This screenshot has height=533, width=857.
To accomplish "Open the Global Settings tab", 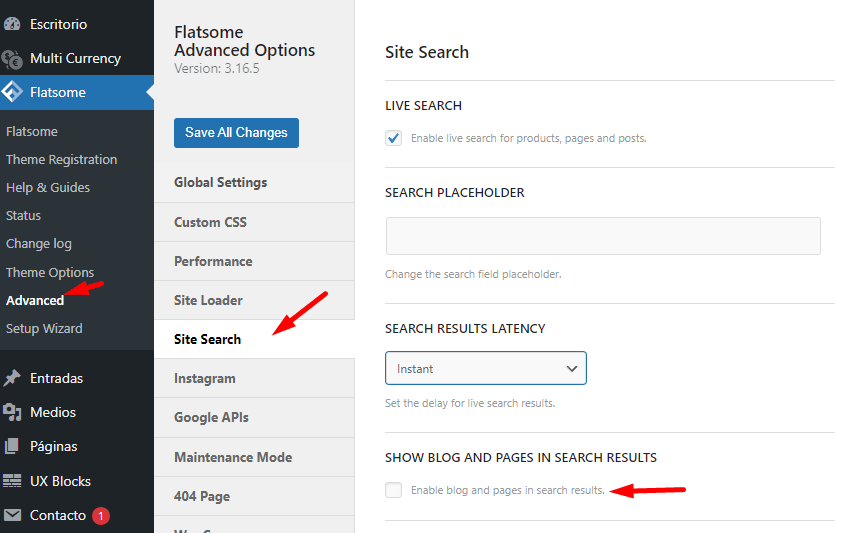I will point(254,183).
